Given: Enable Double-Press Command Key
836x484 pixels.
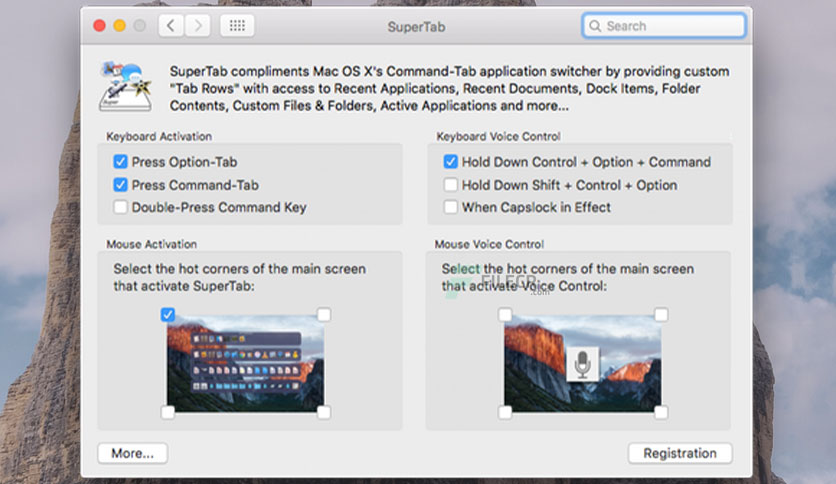Looking at the screenshot, I should click(120, 207).
